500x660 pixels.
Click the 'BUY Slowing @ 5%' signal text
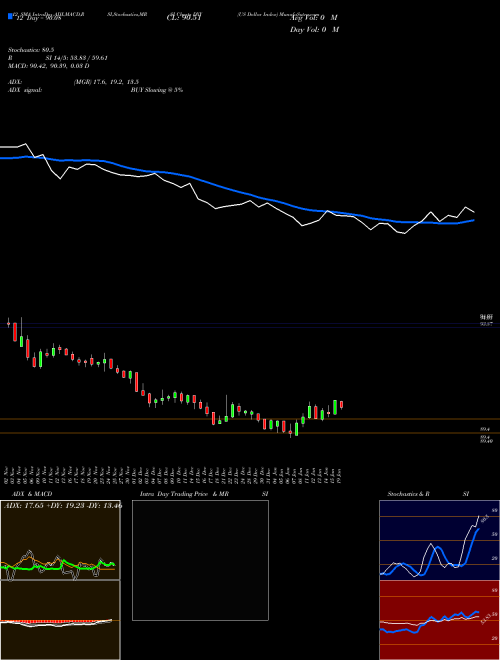pyautogui.click(x=157, y=90)
